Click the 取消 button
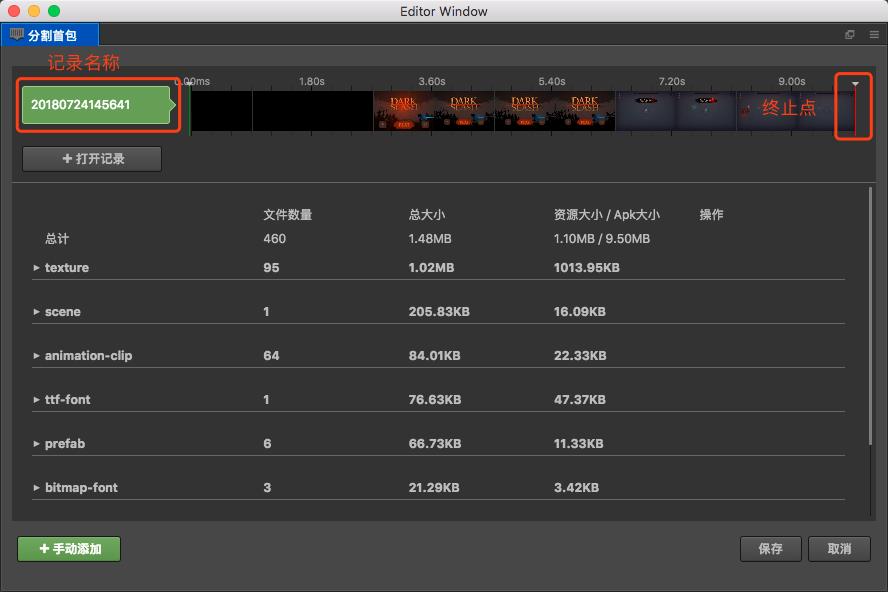Screen dimensions: 888x592 pyautogui.click(x=839, y=549)
